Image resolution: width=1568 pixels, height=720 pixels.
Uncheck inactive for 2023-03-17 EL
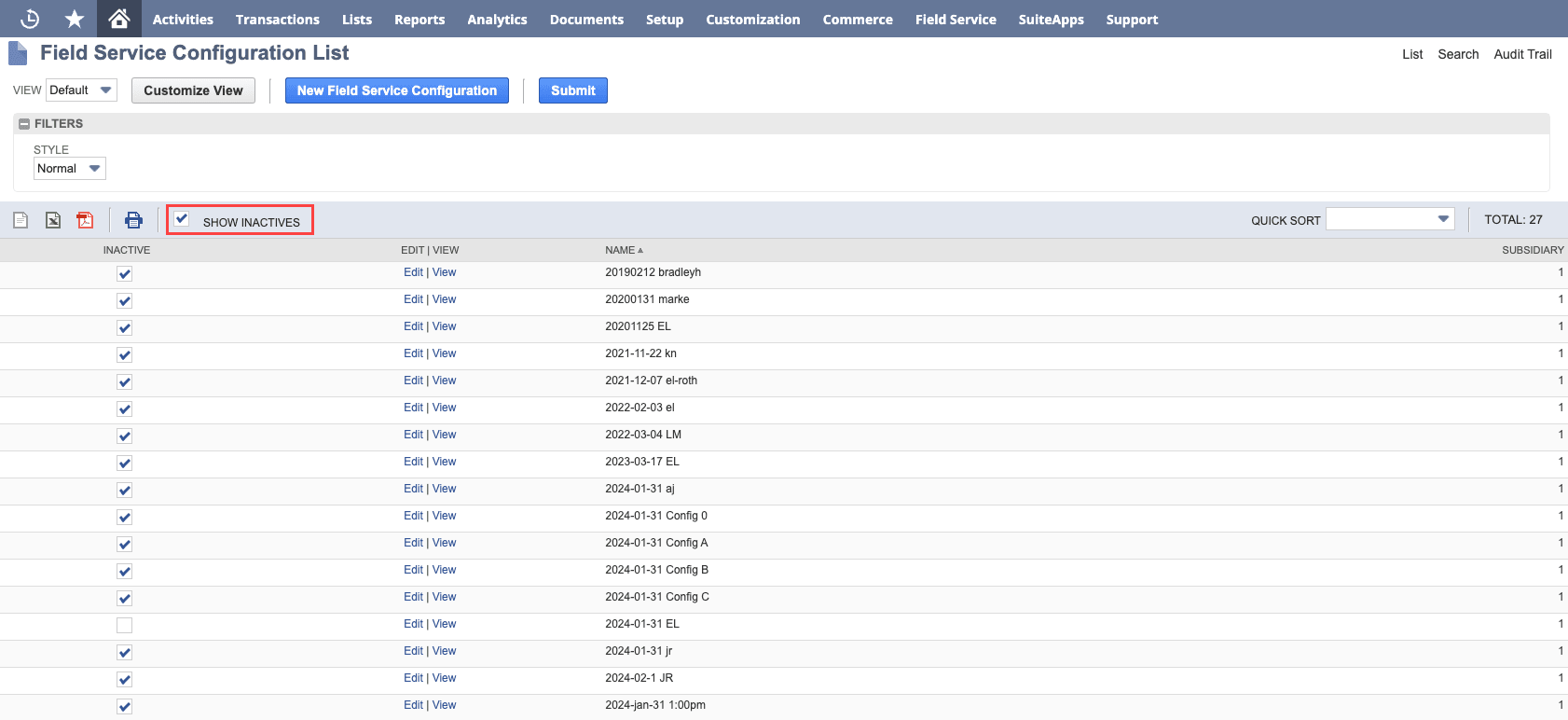pyautogui.click(x=124, y=463)
